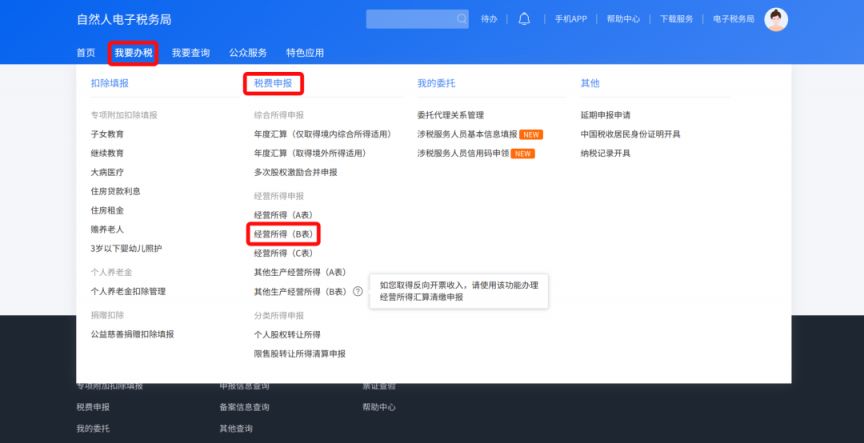
Task: Open 年度汇算（取得境外所得适用）
Action: [x=310, y=153]
